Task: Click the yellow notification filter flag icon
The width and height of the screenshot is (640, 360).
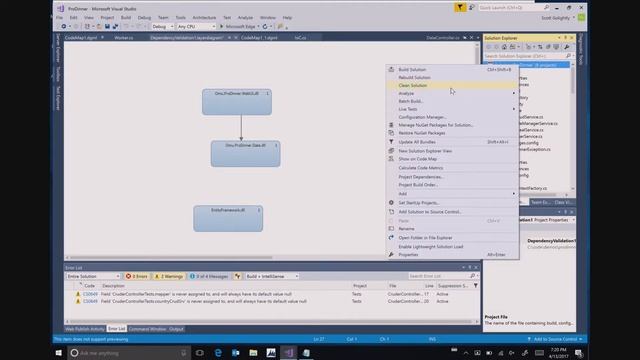Action: click(460, 7)
